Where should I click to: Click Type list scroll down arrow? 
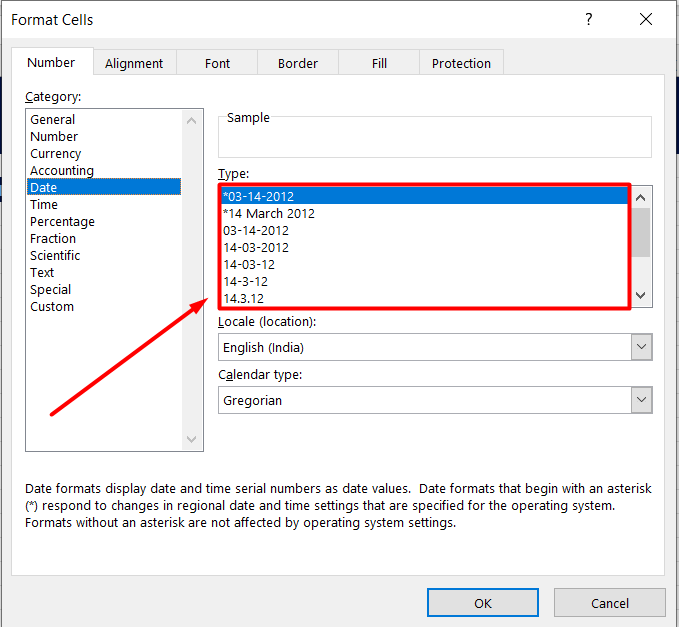641,295
